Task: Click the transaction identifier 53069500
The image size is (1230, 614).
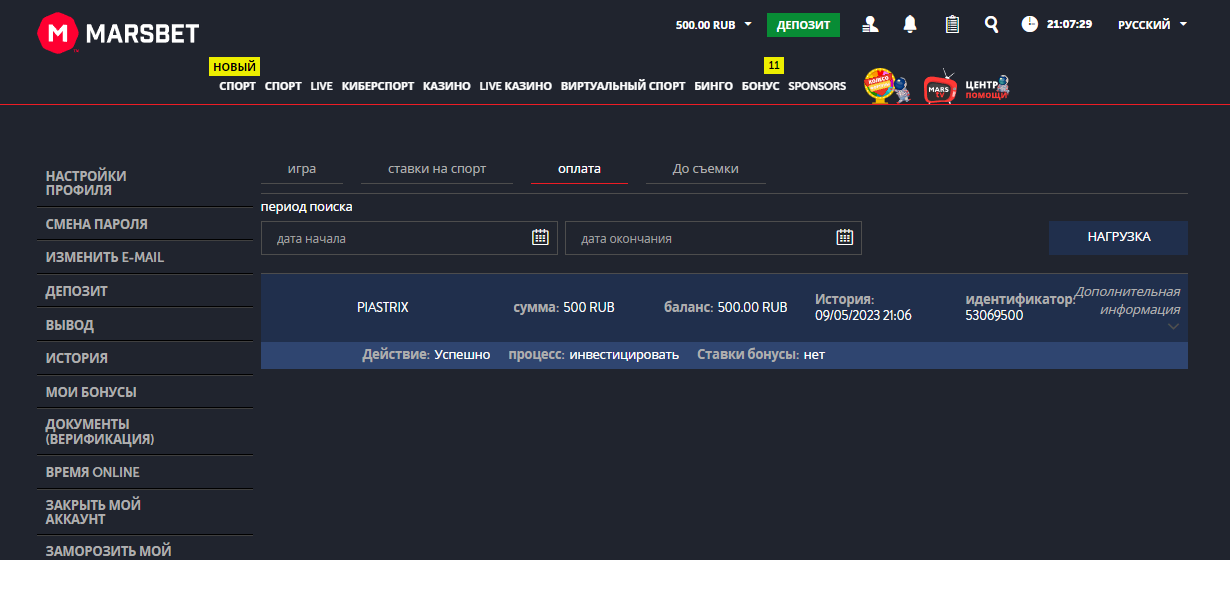Action: [x=994, y=315]
